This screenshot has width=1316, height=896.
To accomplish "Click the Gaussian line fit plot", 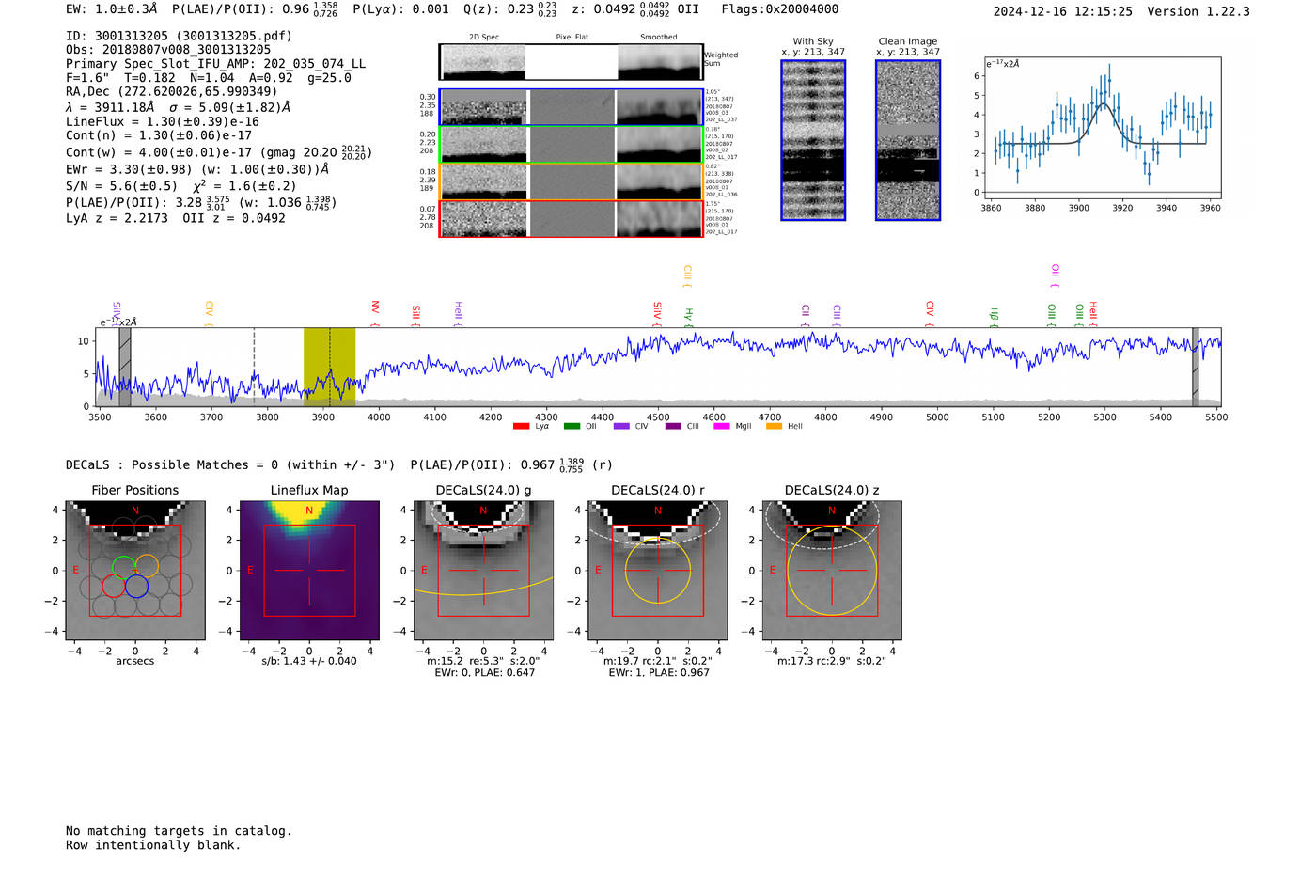I will point(1103,129).
